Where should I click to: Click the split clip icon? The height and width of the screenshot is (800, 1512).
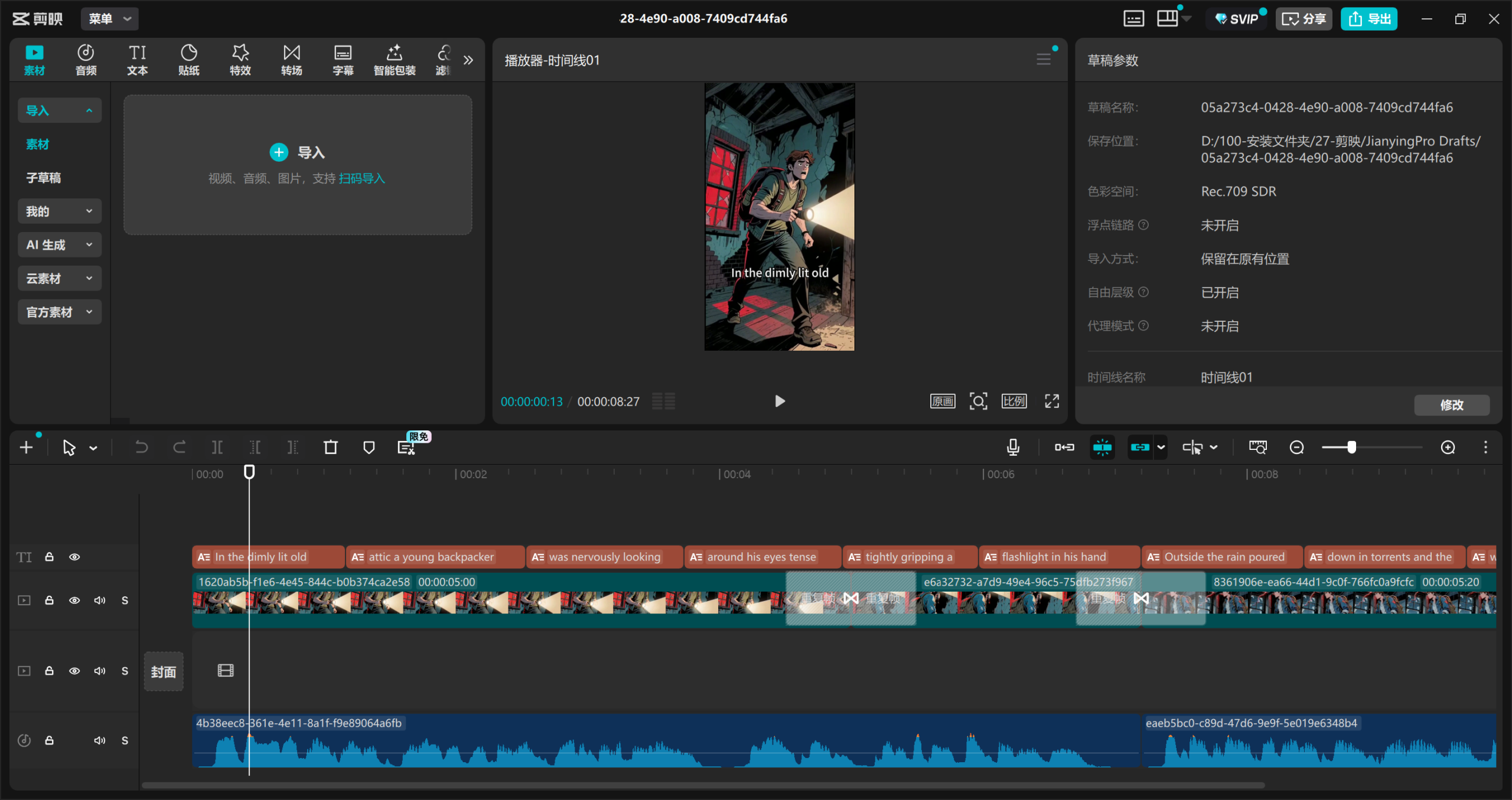pos(217,448)
